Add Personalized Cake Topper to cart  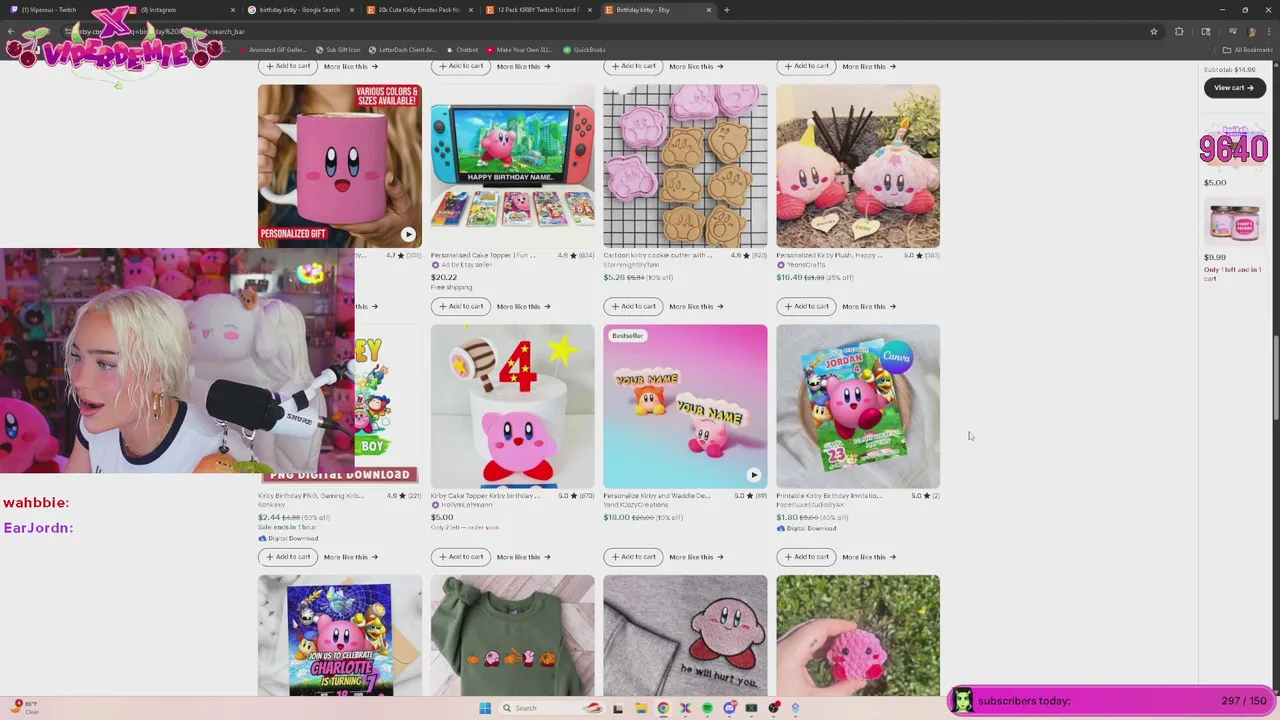pyautogui.click(x=461, y=306)
